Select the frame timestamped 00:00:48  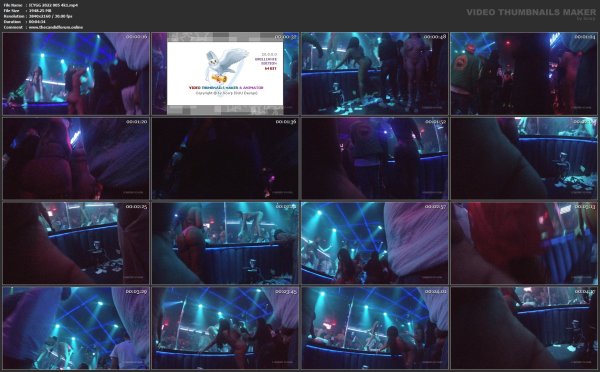coord(375,73)
